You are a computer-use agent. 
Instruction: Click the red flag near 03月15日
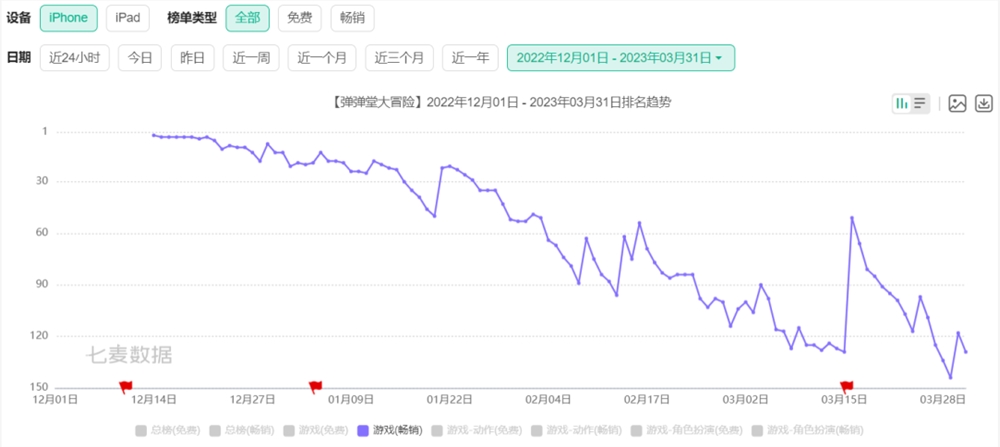point(846,386)
